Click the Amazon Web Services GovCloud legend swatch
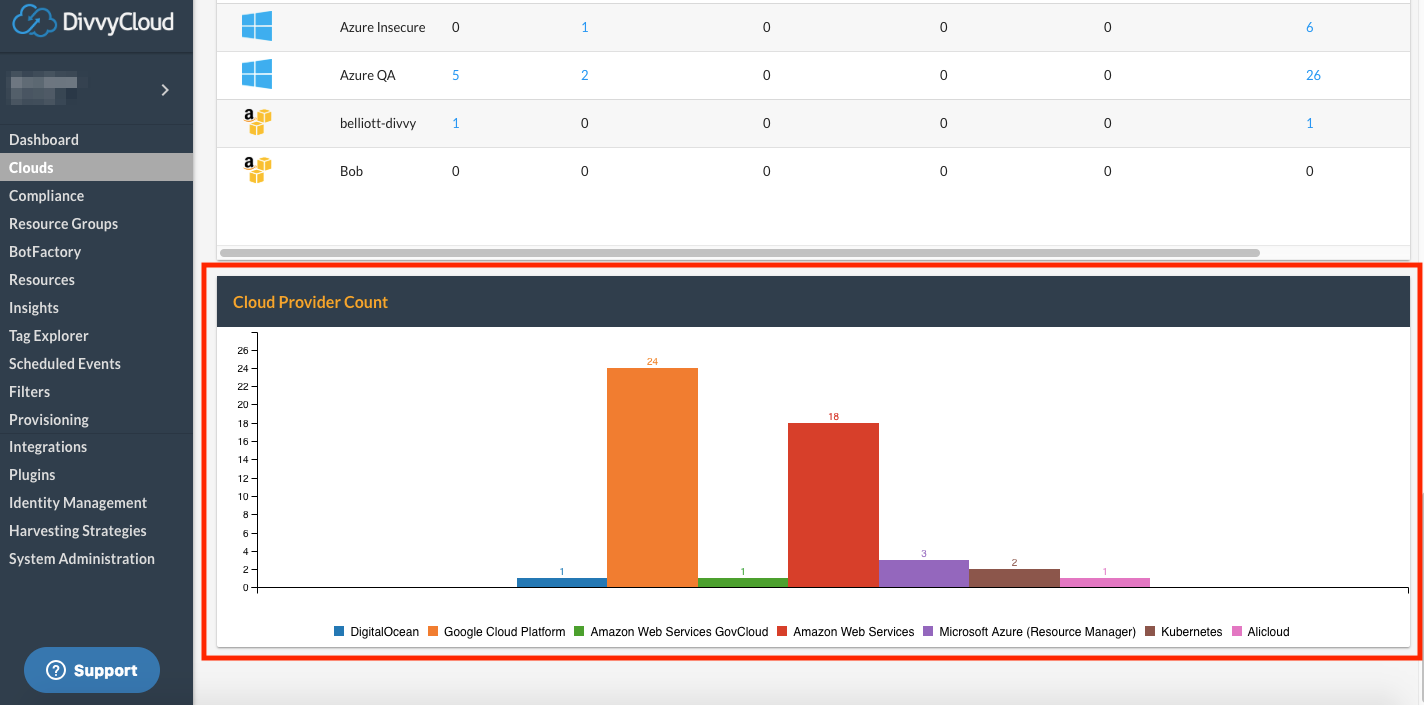This screenshot has width=1424, height=705. [x=580, y=632]
